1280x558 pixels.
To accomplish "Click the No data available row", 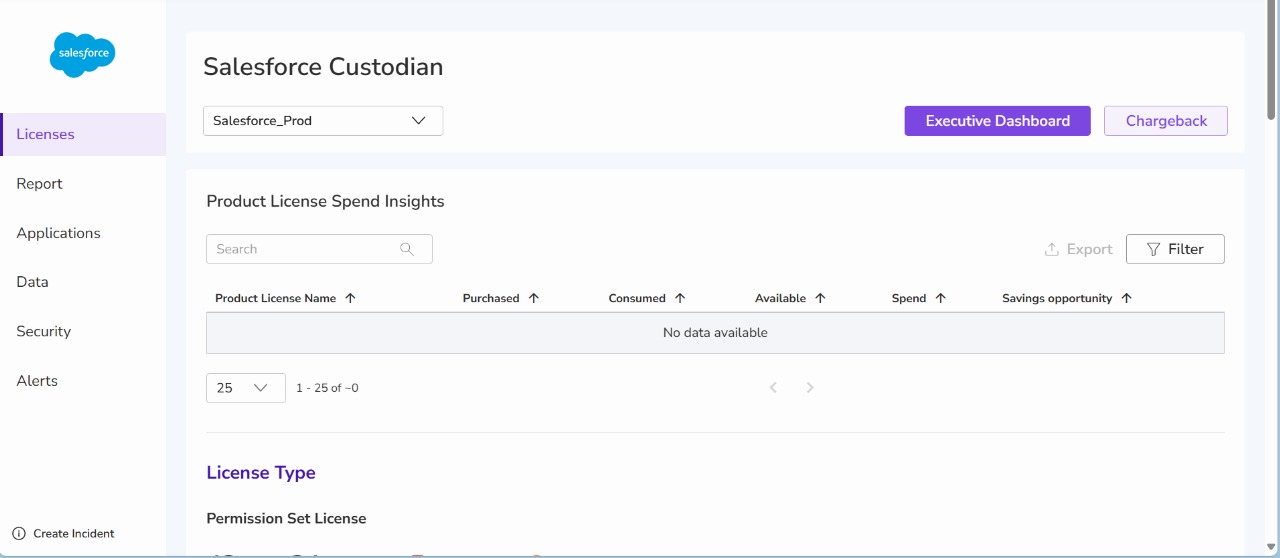I will (715, 333).
